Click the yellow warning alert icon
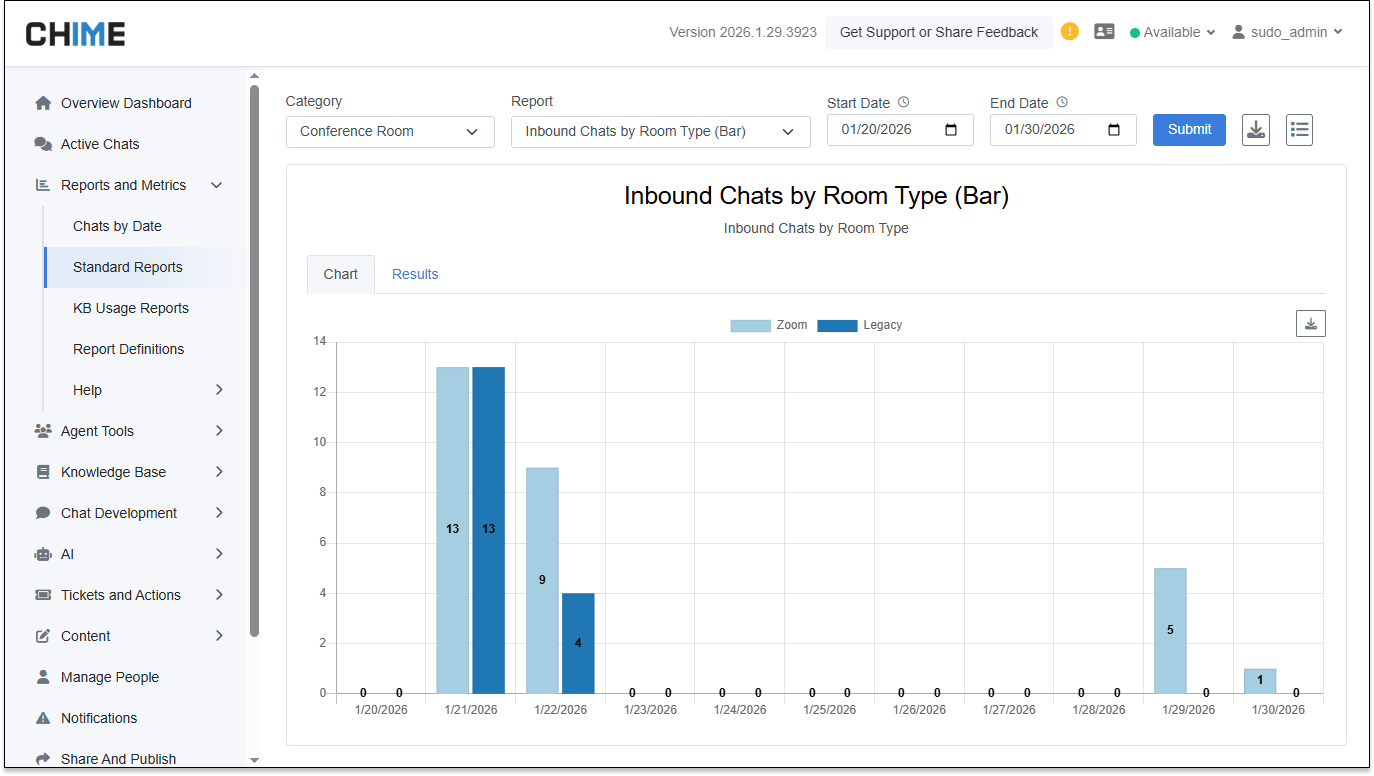This screenshot has width=1374, height=776. click(x=1070, y=31)
